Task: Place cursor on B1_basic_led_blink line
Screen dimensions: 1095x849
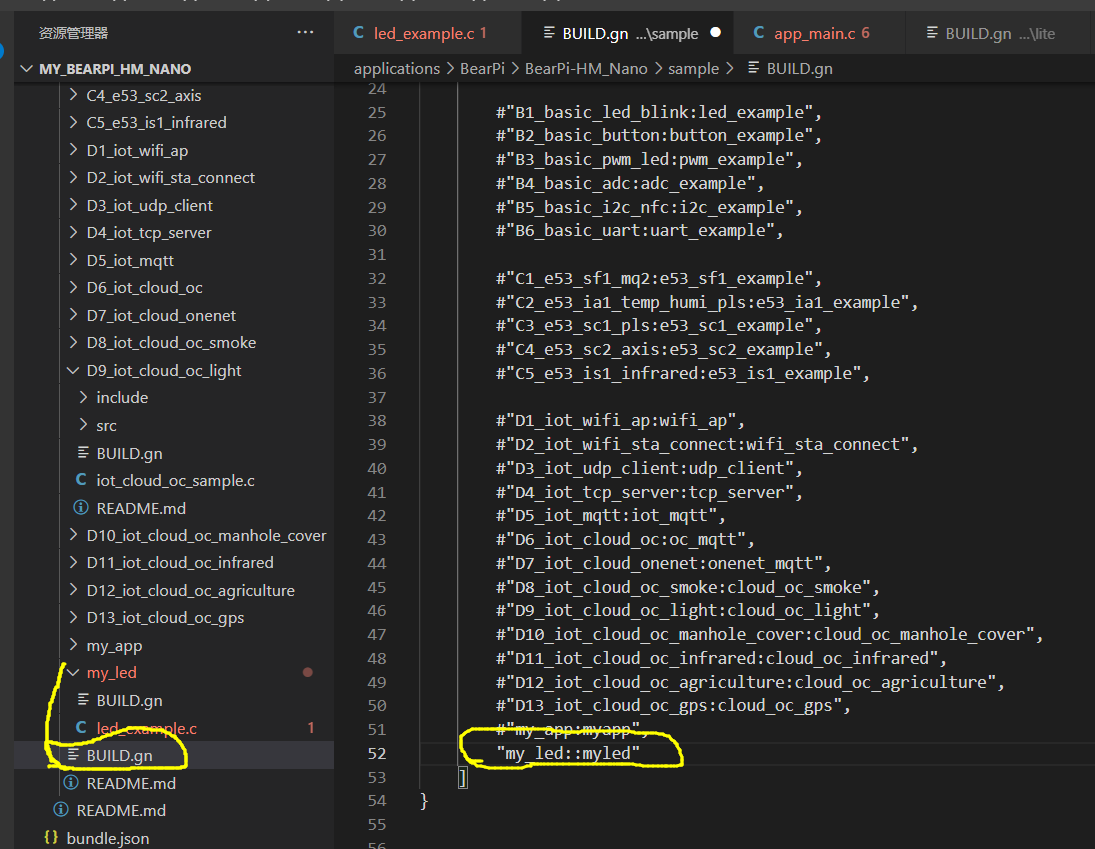Action: coord(659,112)
